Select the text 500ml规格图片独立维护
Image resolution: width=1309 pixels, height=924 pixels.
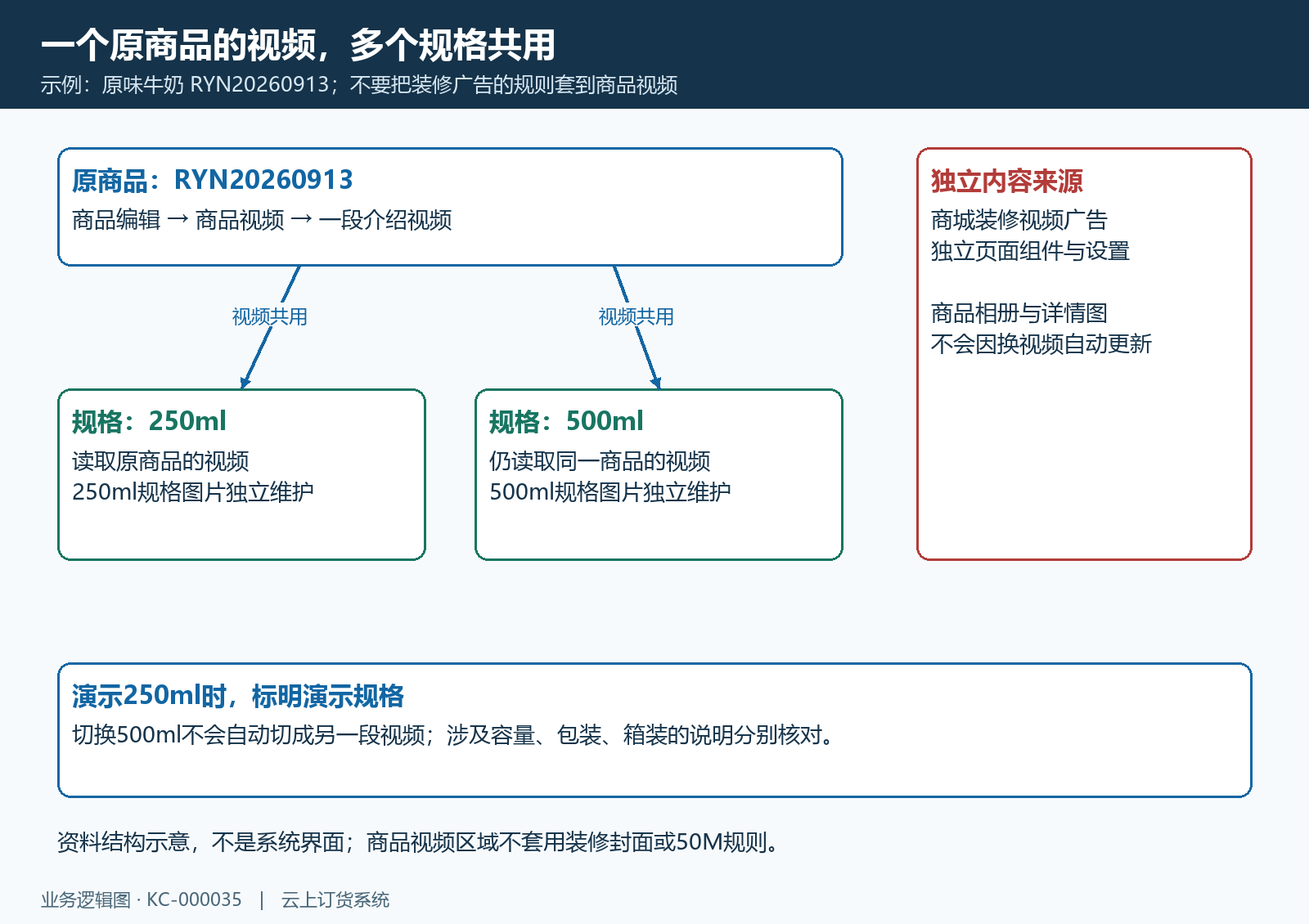point(610,492)
